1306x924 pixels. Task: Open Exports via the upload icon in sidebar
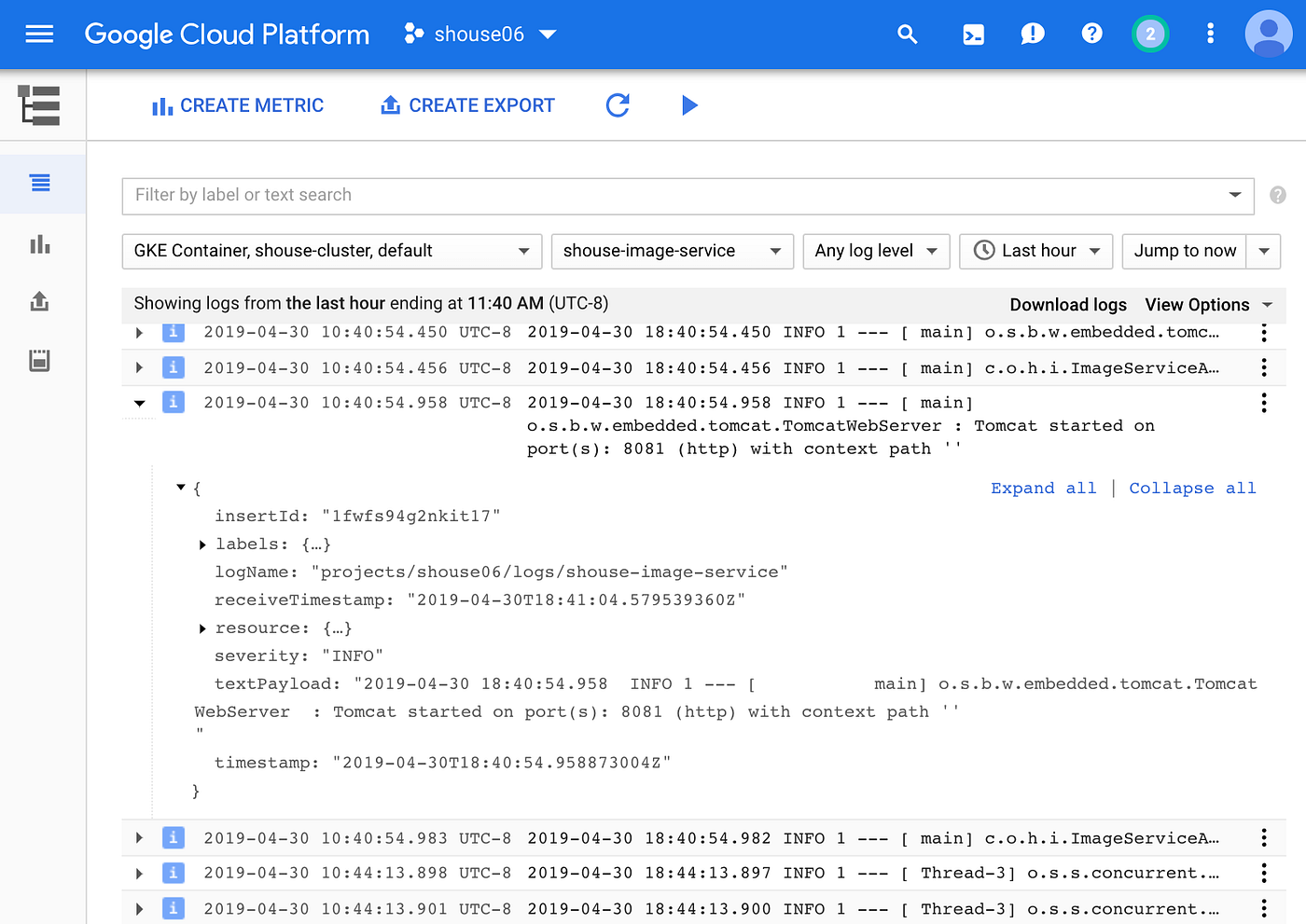39,301
